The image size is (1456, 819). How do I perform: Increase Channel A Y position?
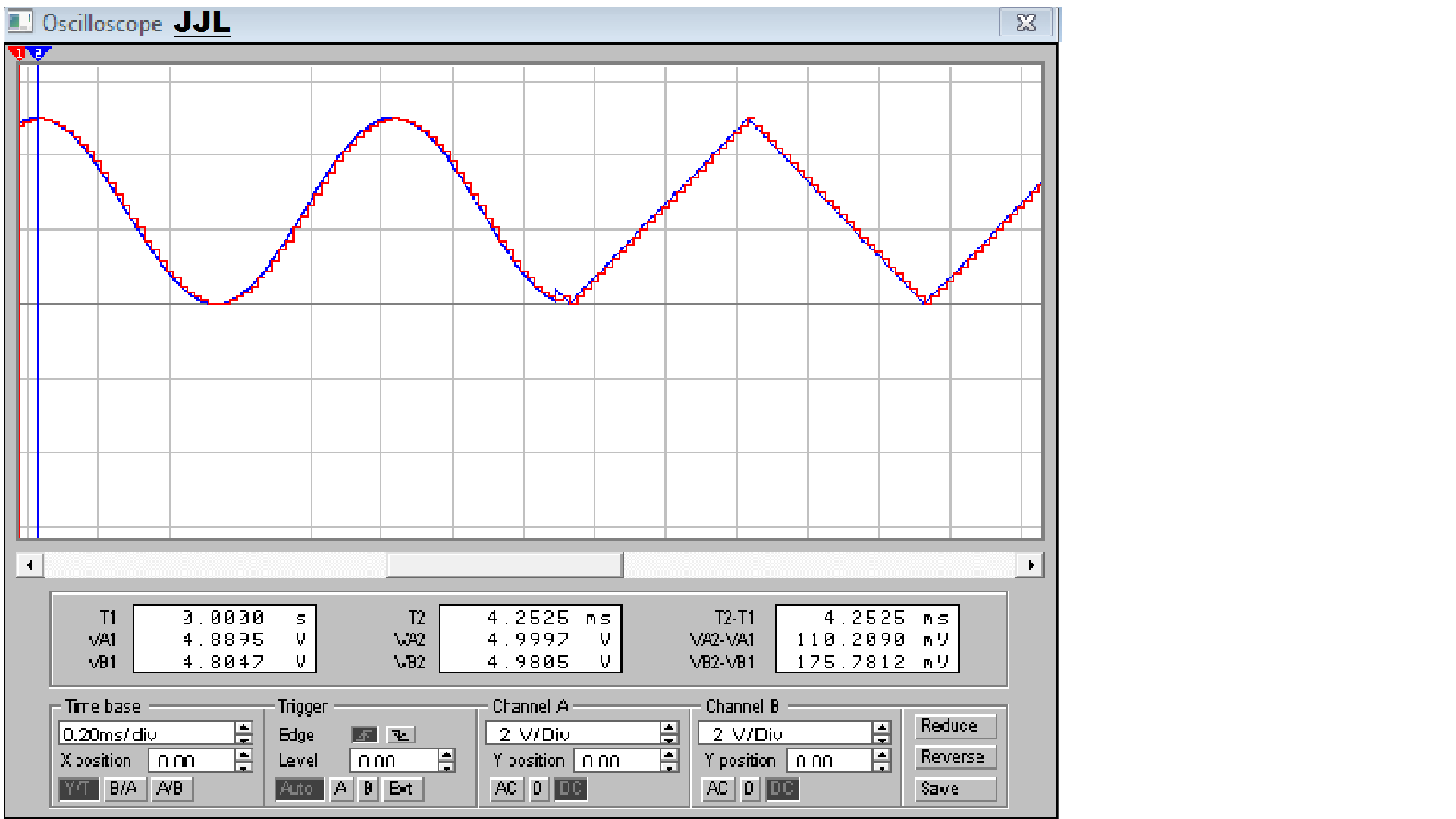pos(669,755)
